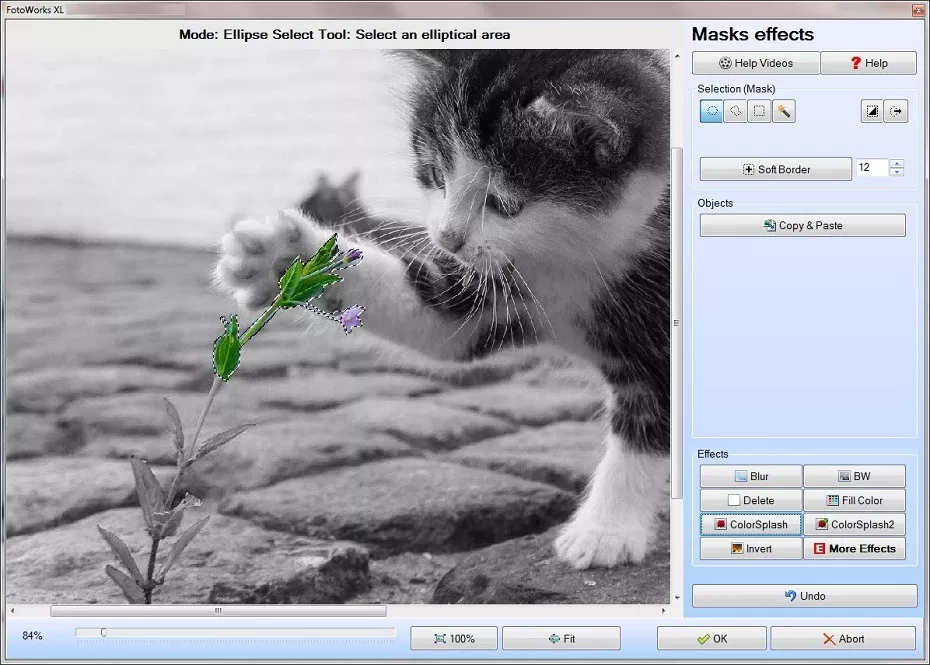Select the Magic Wand tool
The width and height of the screenshot is (930, 665).
point(784,112)
